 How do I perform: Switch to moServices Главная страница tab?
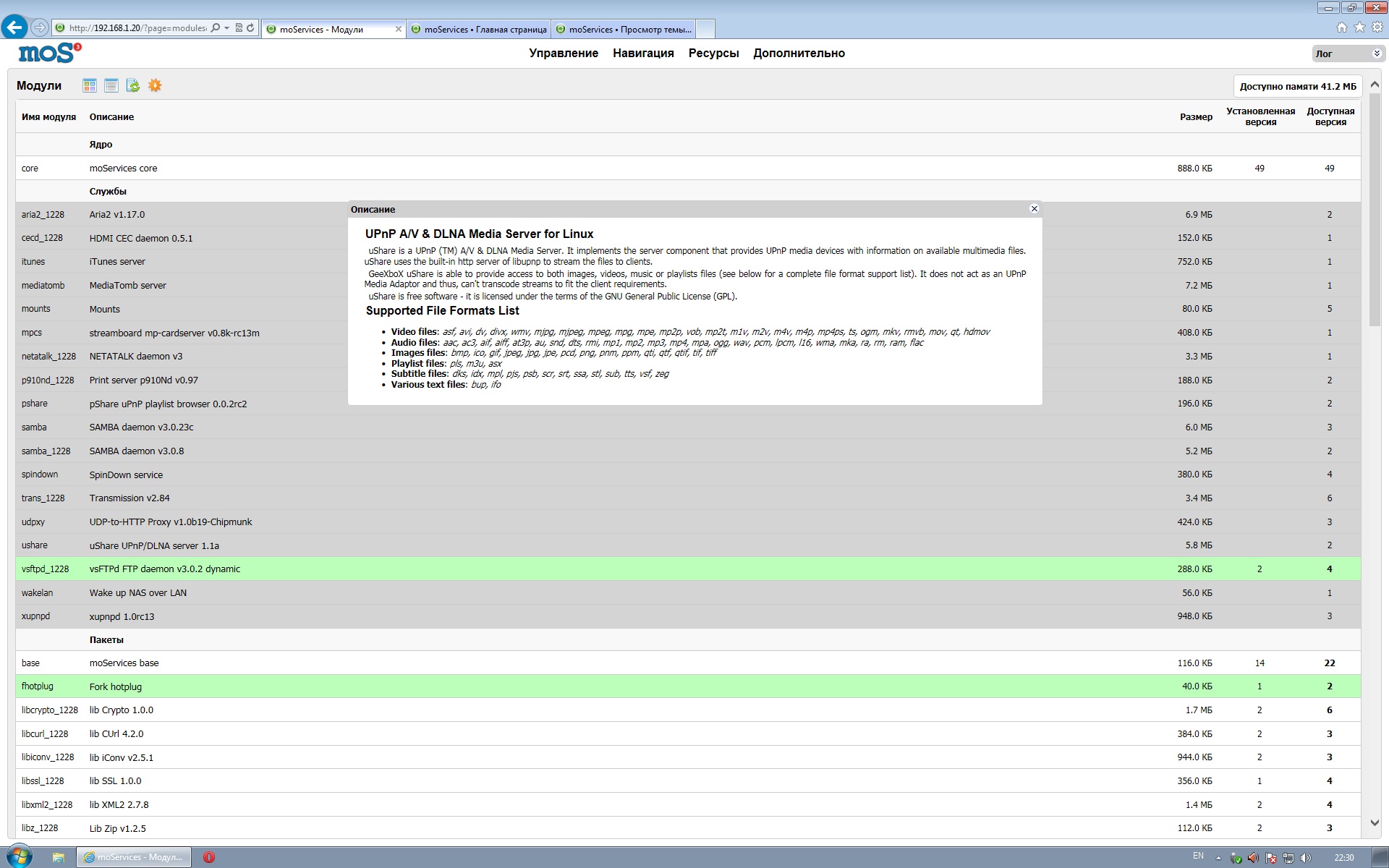479,30
